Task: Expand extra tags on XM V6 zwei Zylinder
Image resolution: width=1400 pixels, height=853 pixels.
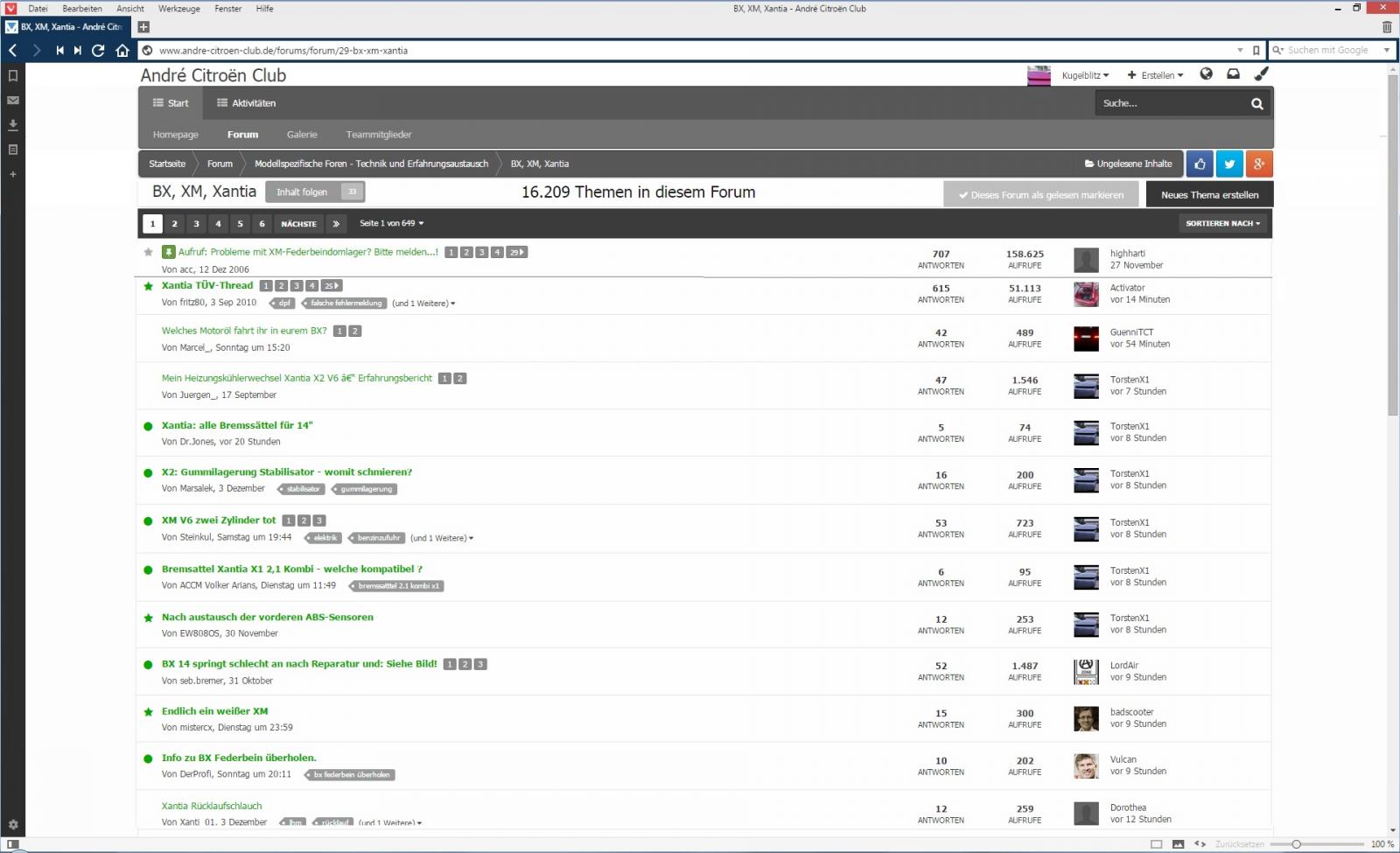Action: coord(442,538)
